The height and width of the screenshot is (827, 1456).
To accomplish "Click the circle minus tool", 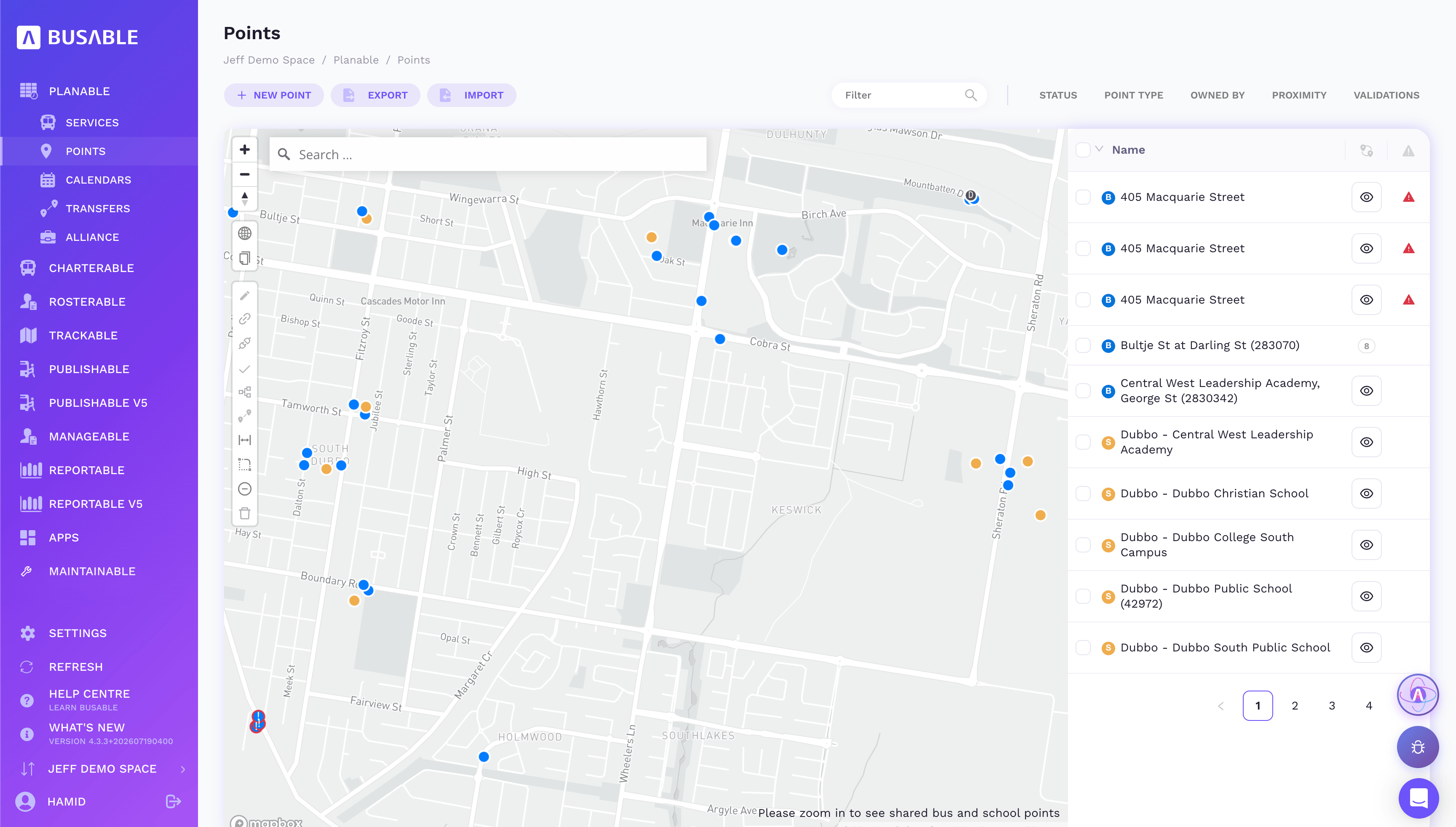I will coord(244,489).
